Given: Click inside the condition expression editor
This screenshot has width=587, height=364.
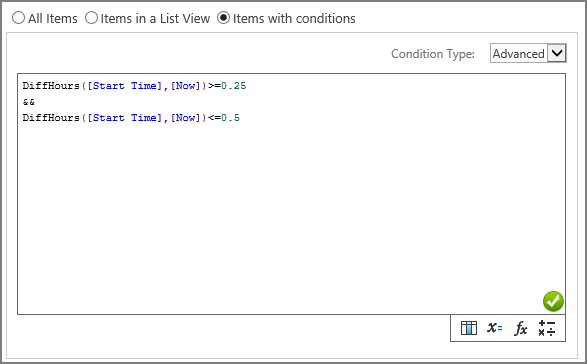Looking at the screenshot, I should [291, 194].
